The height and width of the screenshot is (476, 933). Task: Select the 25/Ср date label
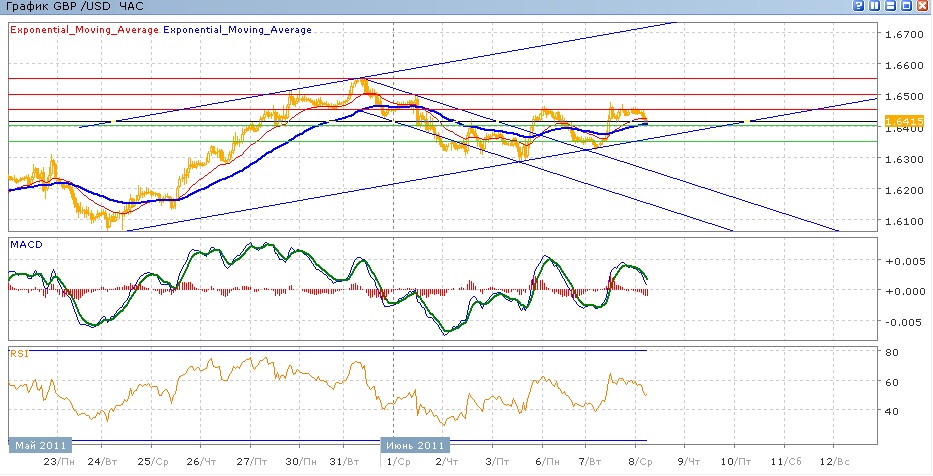pyautogui.click(x=152, y=462)
